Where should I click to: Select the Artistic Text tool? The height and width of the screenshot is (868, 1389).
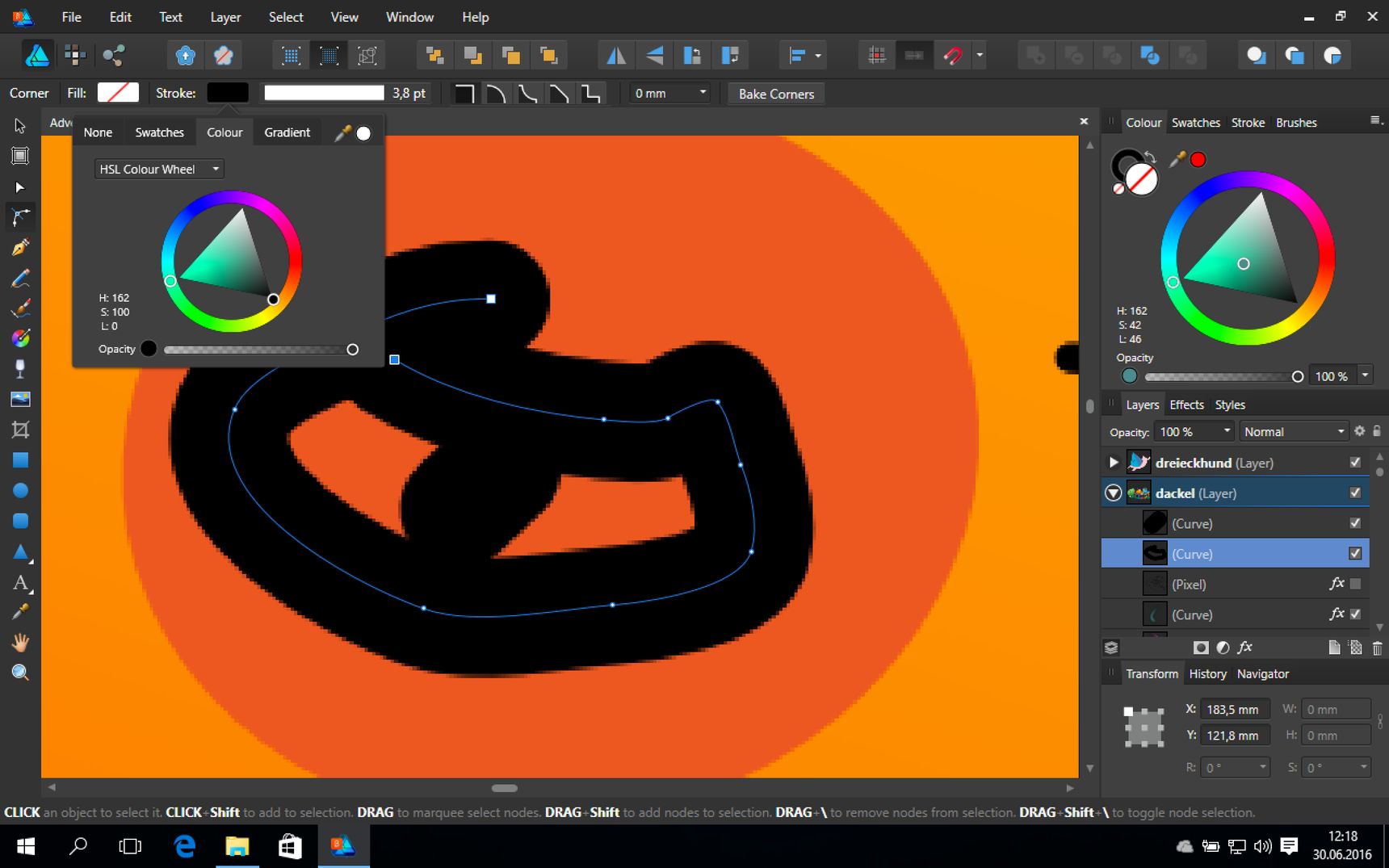pyautogui.click(x=20, y=582)
